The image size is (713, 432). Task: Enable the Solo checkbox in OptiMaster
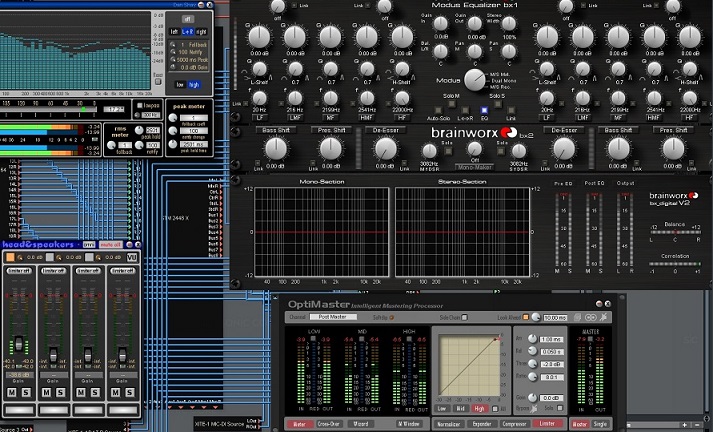pyautogui.click(x=560, y=408)
